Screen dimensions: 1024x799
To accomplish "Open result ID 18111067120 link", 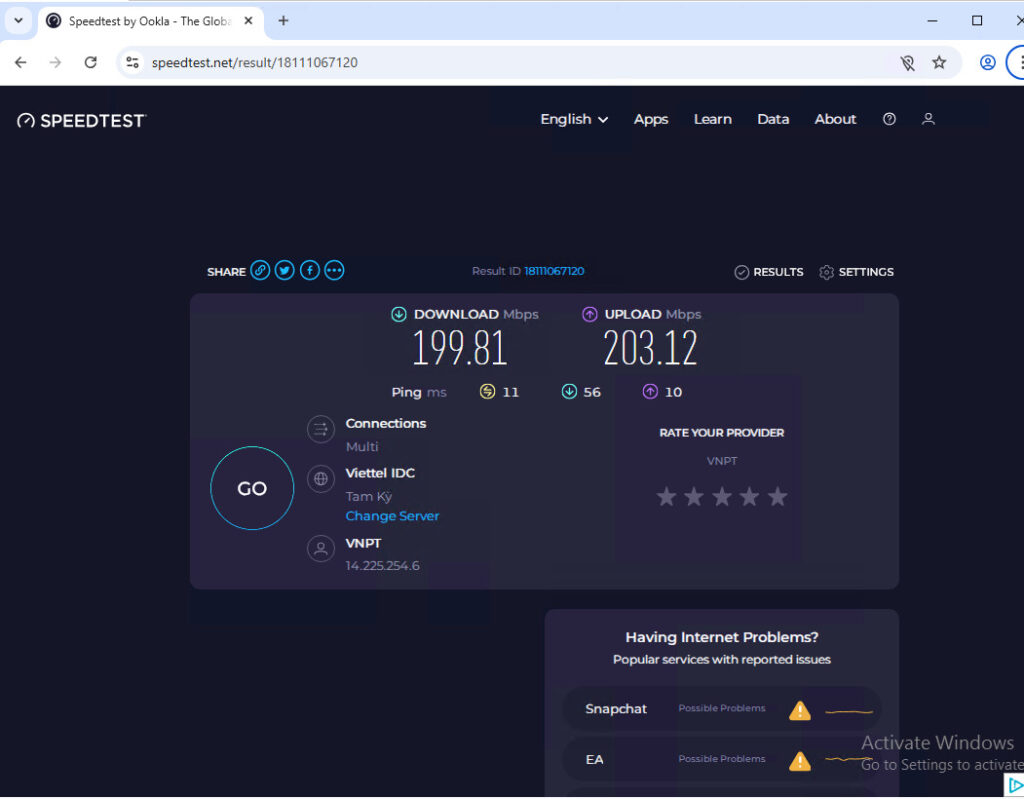I will click(554, 271).
